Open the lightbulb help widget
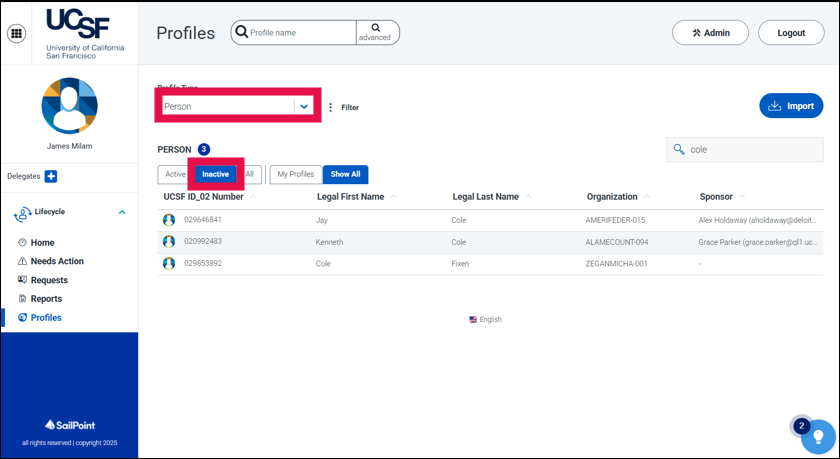 tap(818, 437)
